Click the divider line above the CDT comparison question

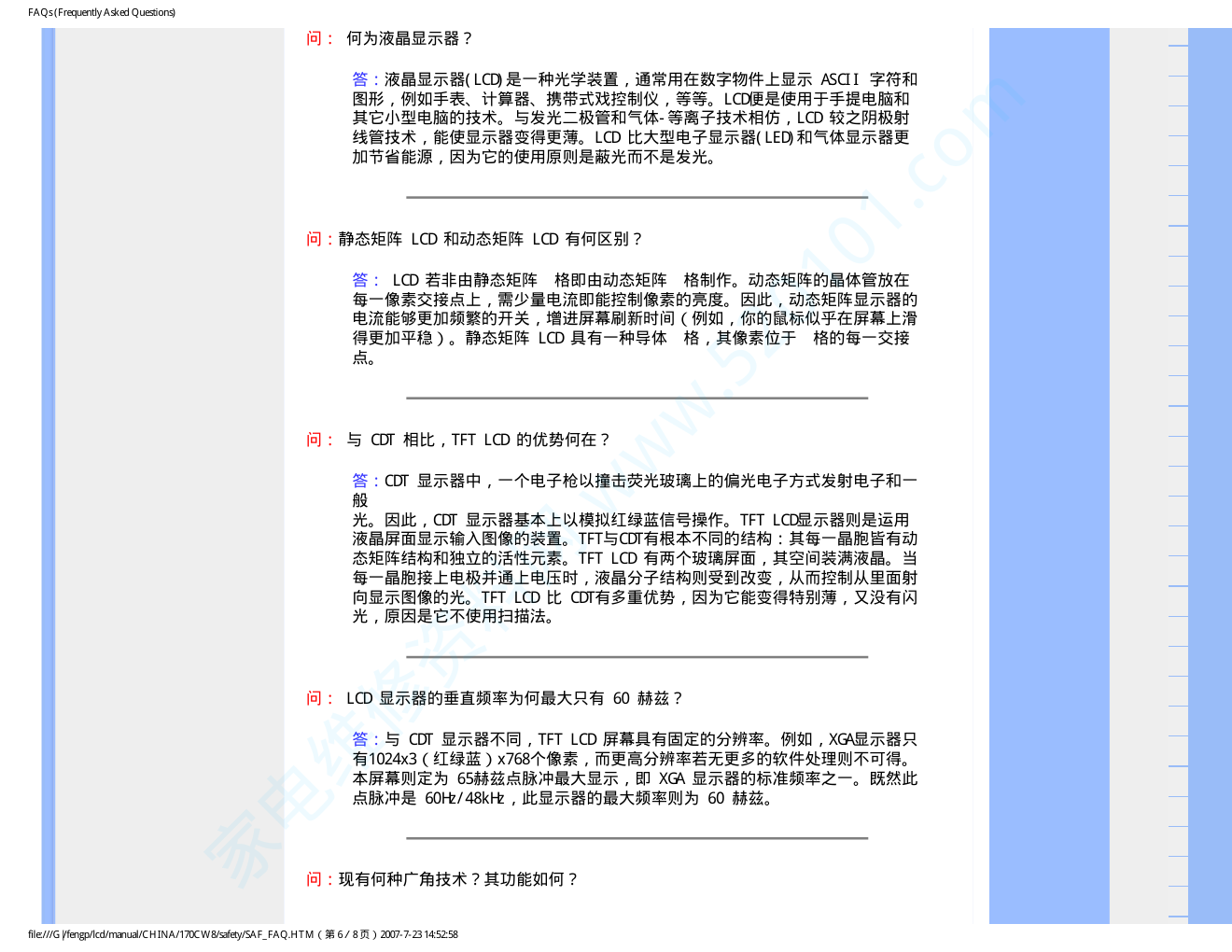coord(637,399)
